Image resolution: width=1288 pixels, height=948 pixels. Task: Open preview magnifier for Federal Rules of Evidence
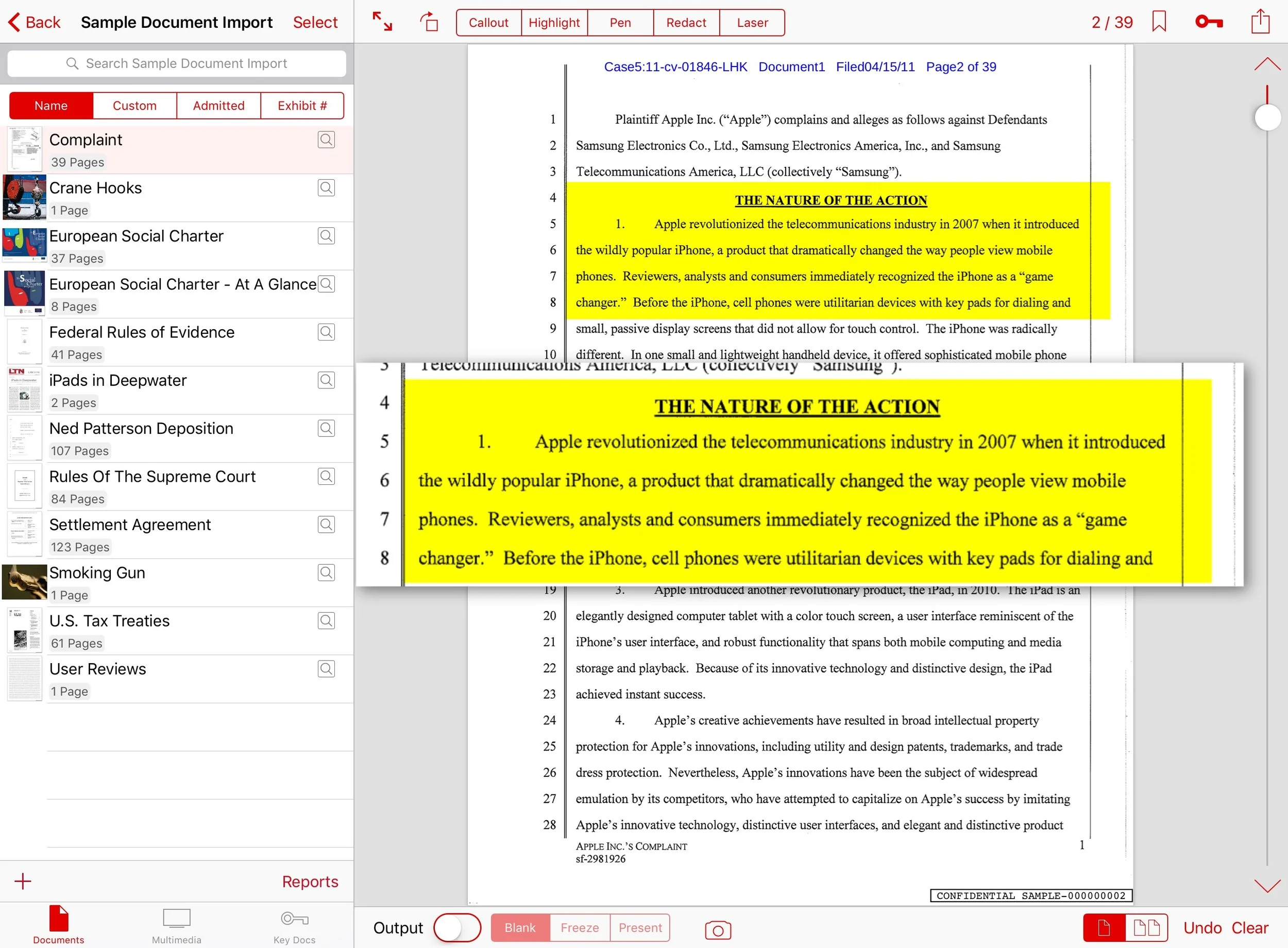coord(327,332)
